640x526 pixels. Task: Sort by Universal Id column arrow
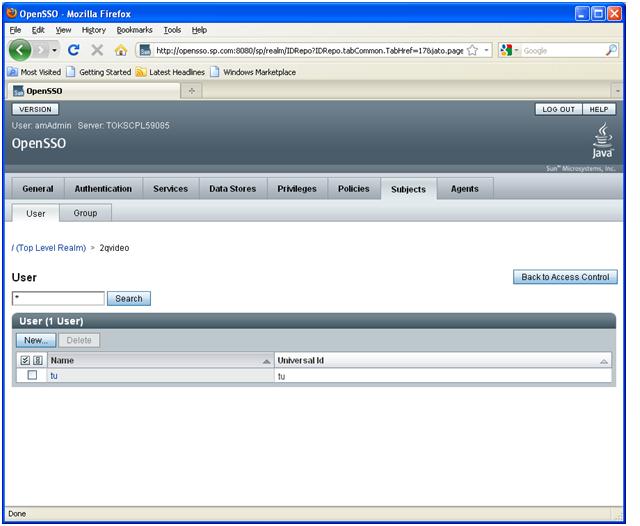coord(604,361)
